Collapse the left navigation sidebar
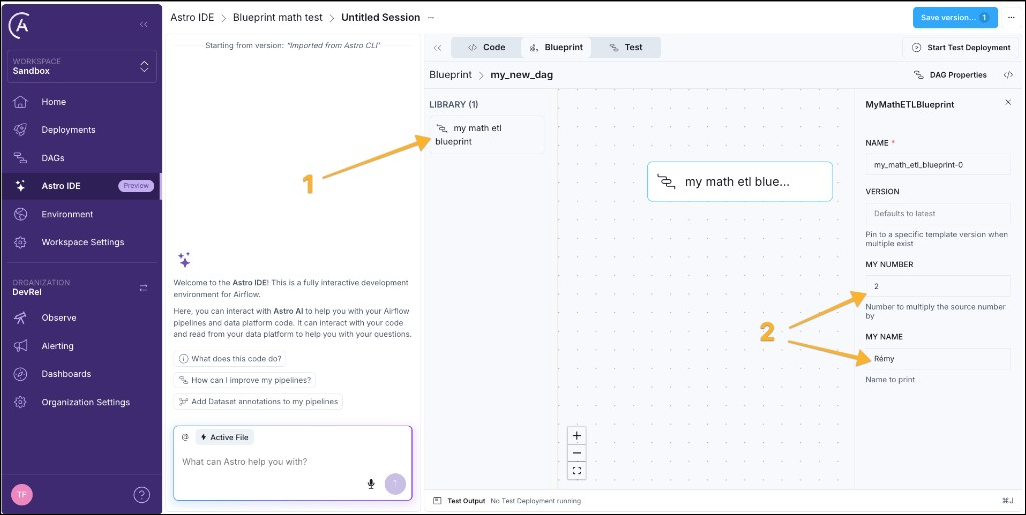This screenshot has width=1026, height=515. coord(144,23)
